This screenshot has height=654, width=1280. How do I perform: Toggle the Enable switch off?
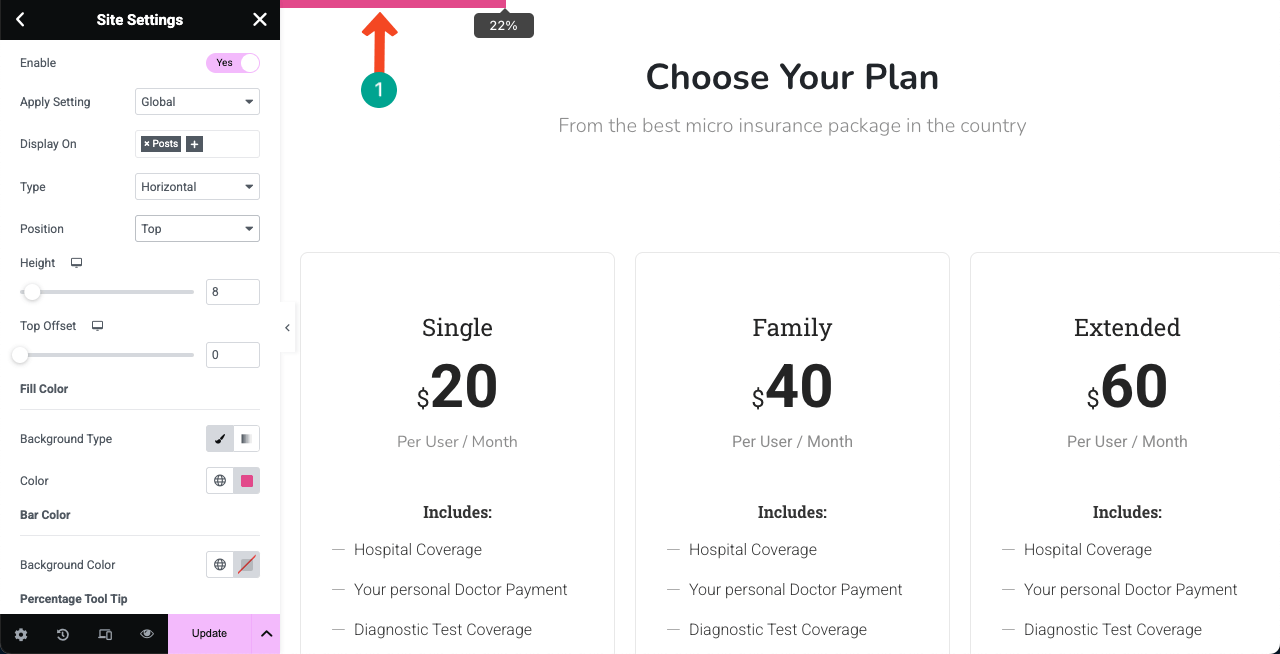(233, 63)
